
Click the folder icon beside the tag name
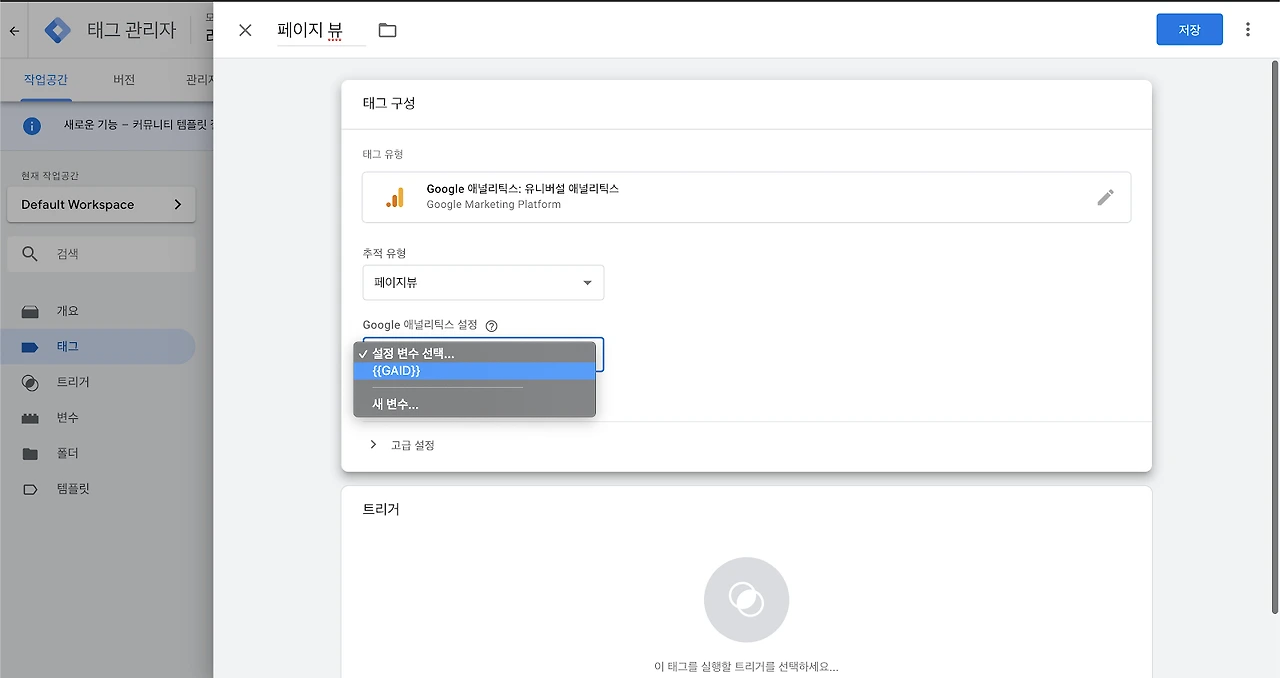click(x=388, y=30)
